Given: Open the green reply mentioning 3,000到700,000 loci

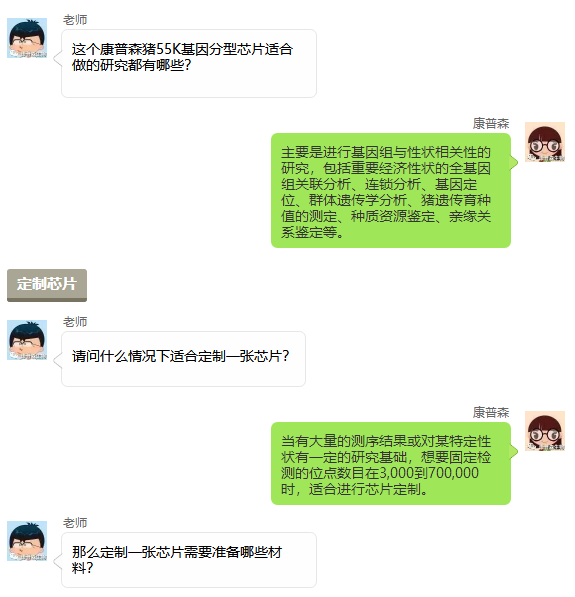Looking at the screenshot, I should coord(391,463).
